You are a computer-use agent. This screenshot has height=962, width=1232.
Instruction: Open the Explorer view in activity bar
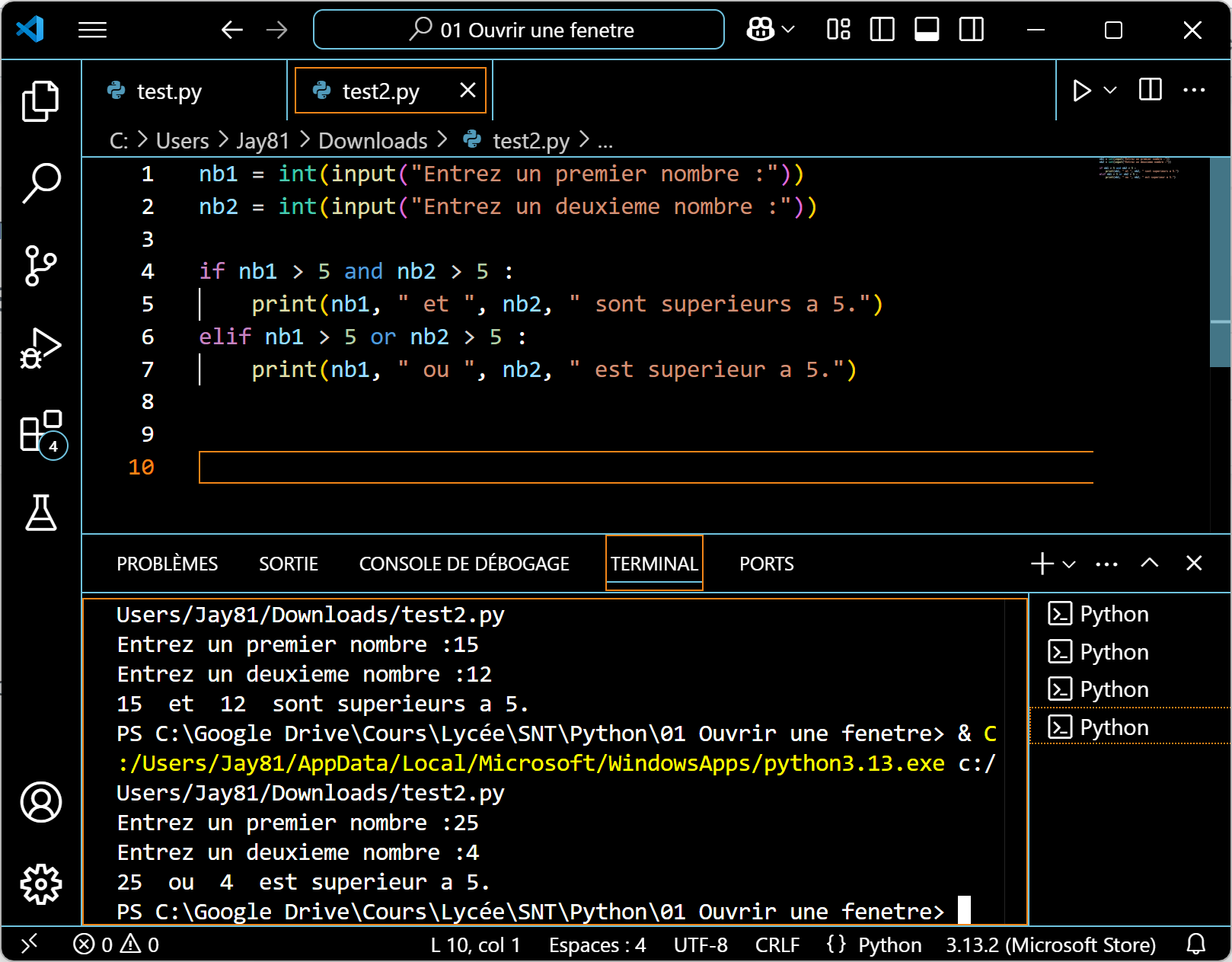[40, 101]
